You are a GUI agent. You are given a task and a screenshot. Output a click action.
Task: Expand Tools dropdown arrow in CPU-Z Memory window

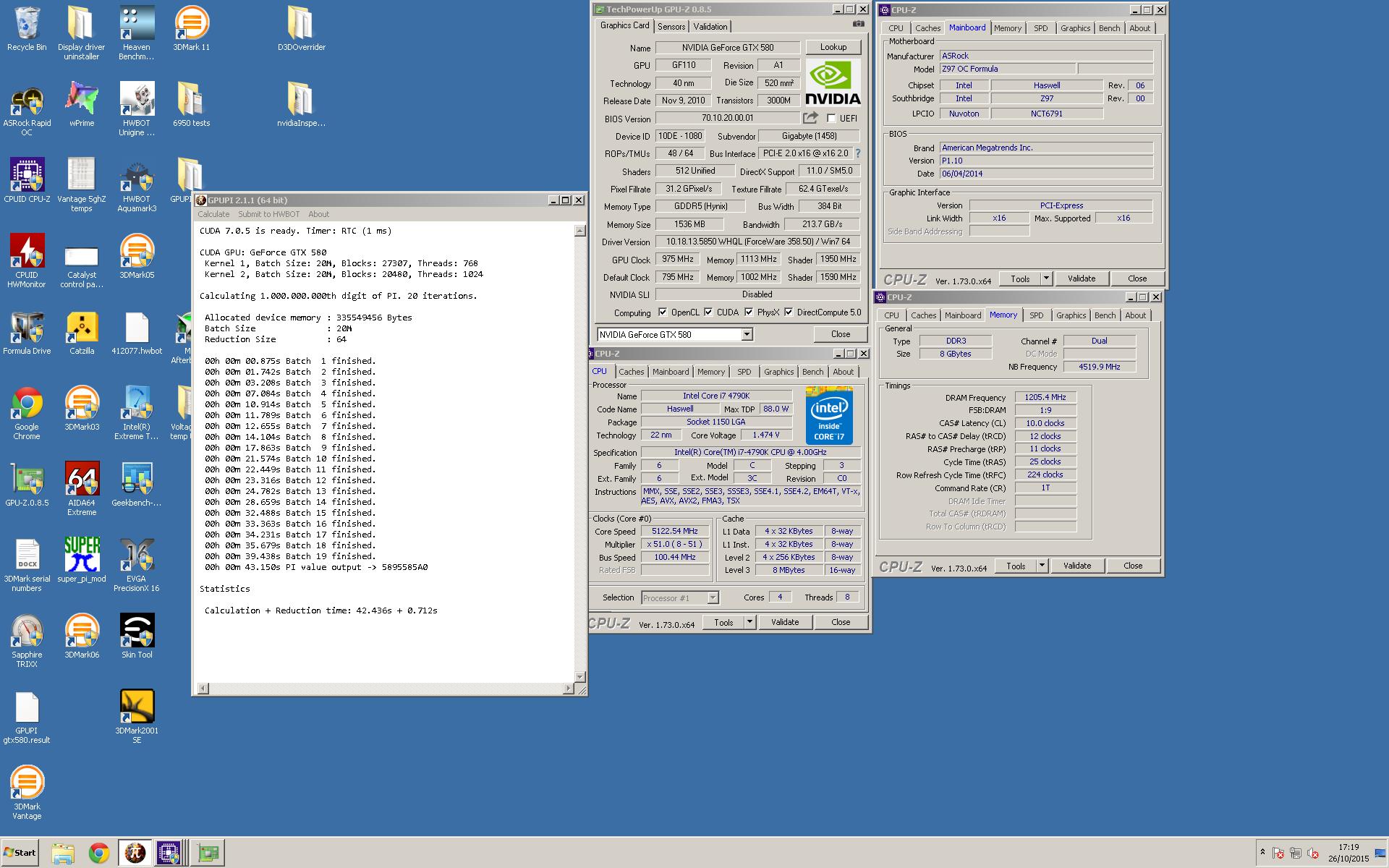[1041, 566]
